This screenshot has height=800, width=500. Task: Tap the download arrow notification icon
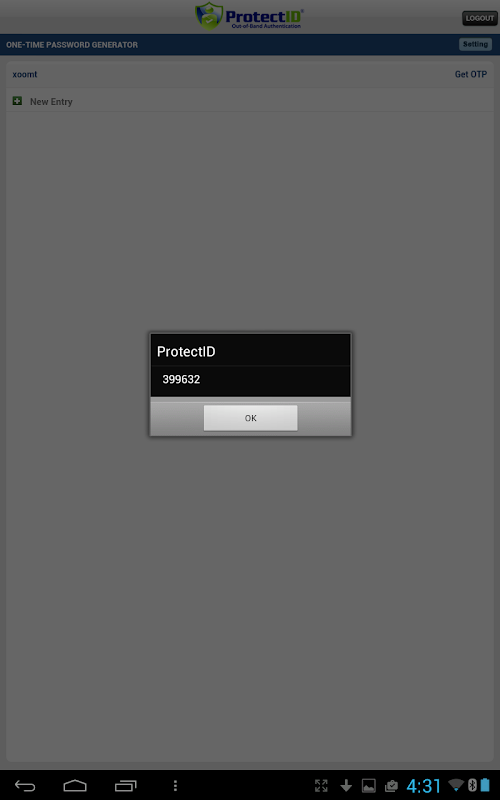tap(346, 785)
